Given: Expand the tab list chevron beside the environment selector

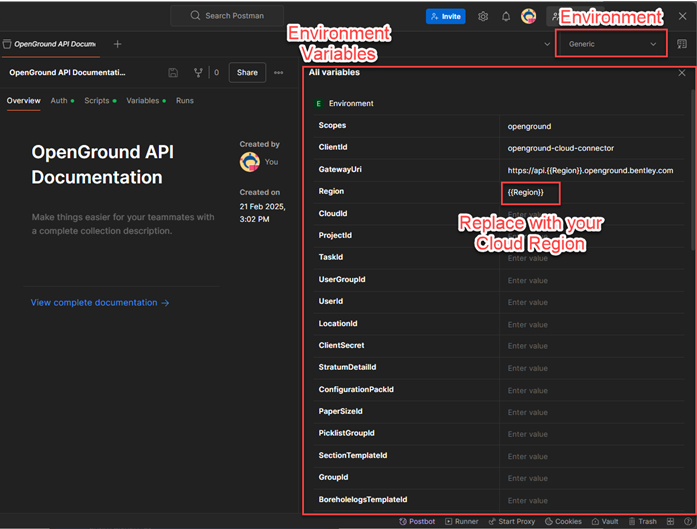Looking at the screenshot, I should point(547,44).
